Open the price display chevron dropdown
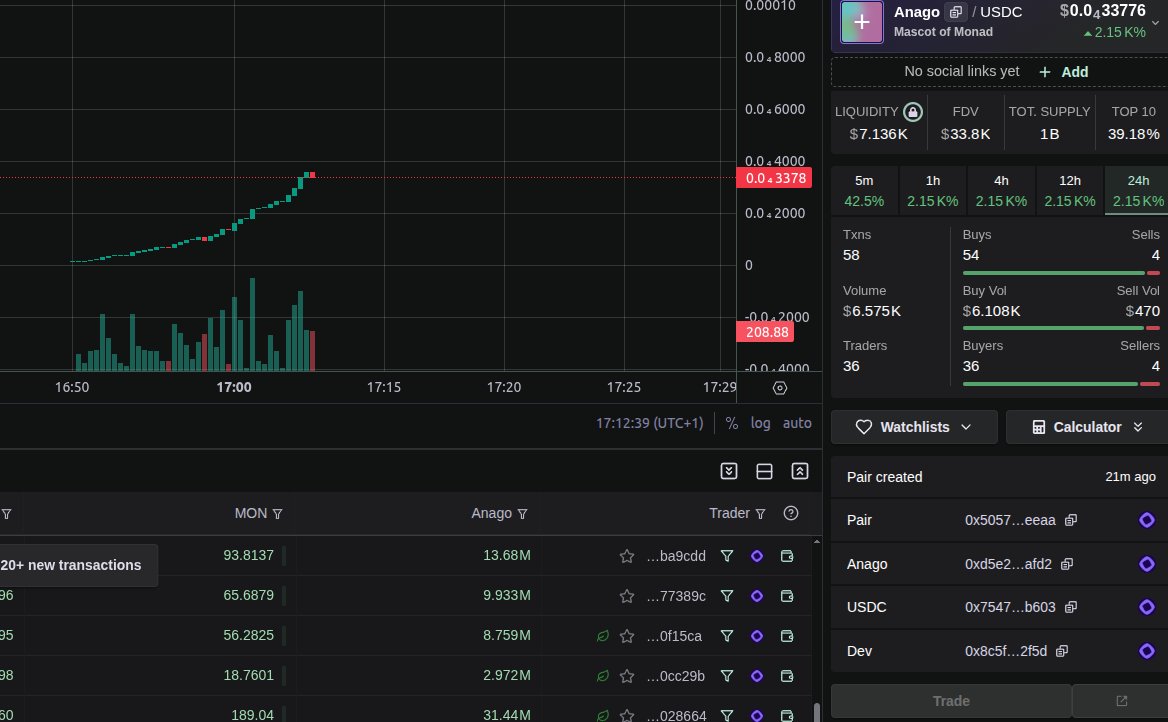Screen dimensions: 1168x722 coord(1155,22)
